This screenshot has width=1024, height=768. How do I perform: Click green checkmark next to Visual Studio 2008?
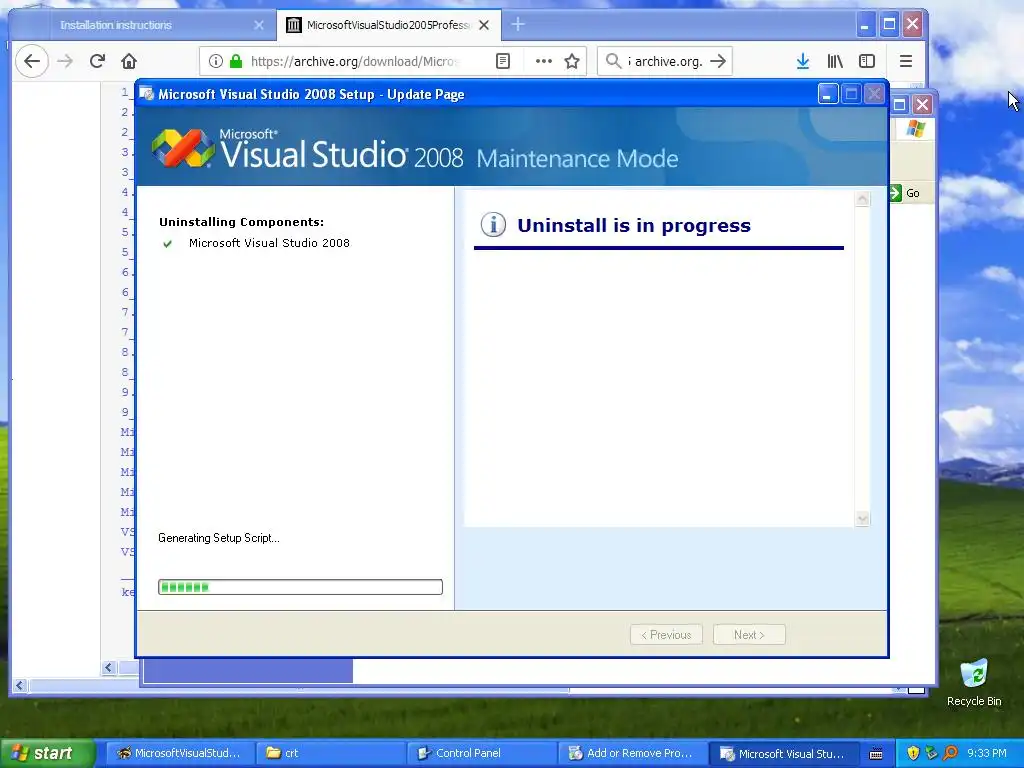pos(167,244)
